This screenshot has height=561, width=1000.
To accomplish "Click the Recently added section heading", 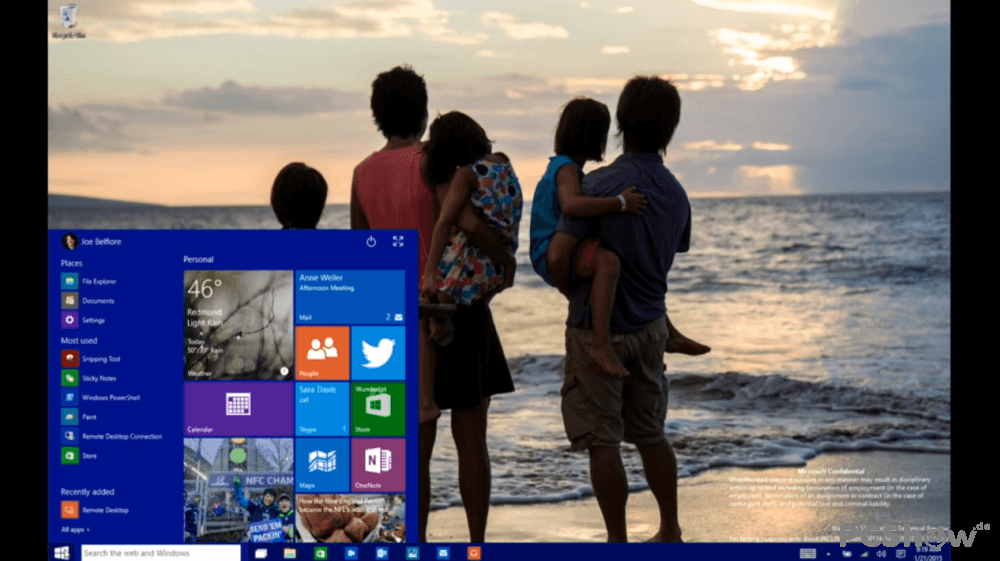I will point(87,492).
